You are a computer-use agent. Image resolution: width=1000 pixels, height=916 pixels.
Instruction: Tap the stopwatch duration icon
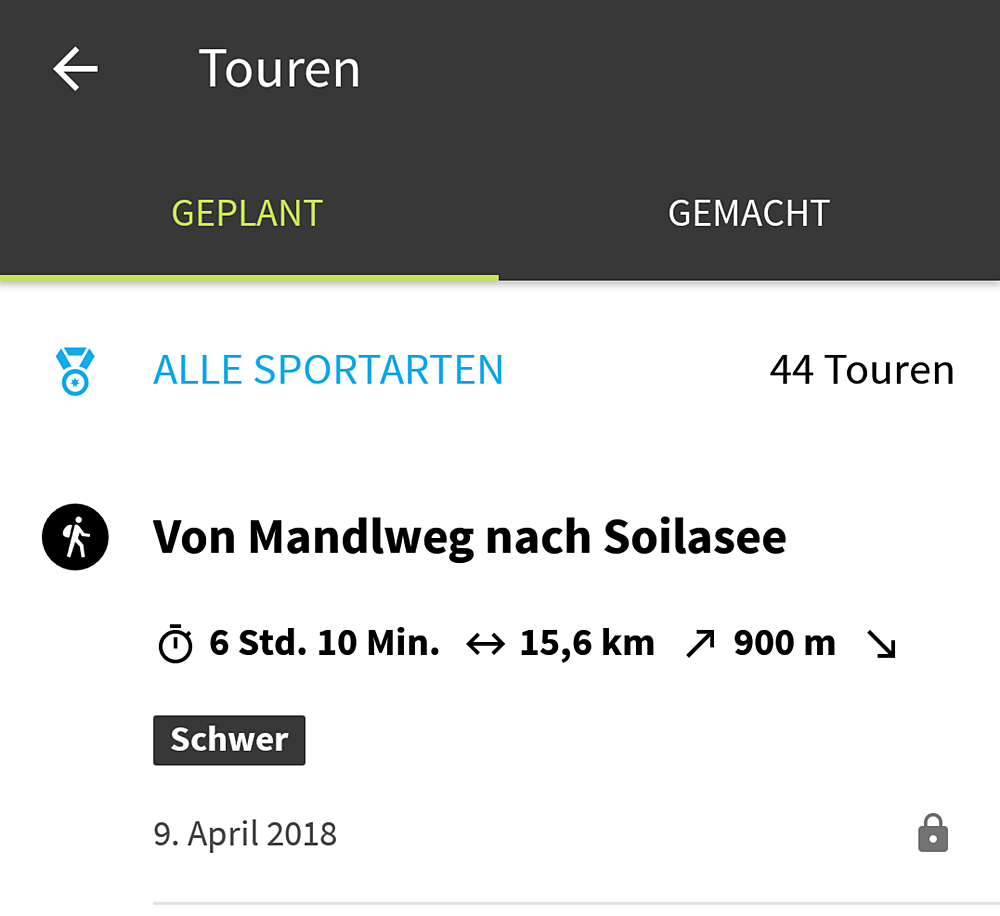175,644
